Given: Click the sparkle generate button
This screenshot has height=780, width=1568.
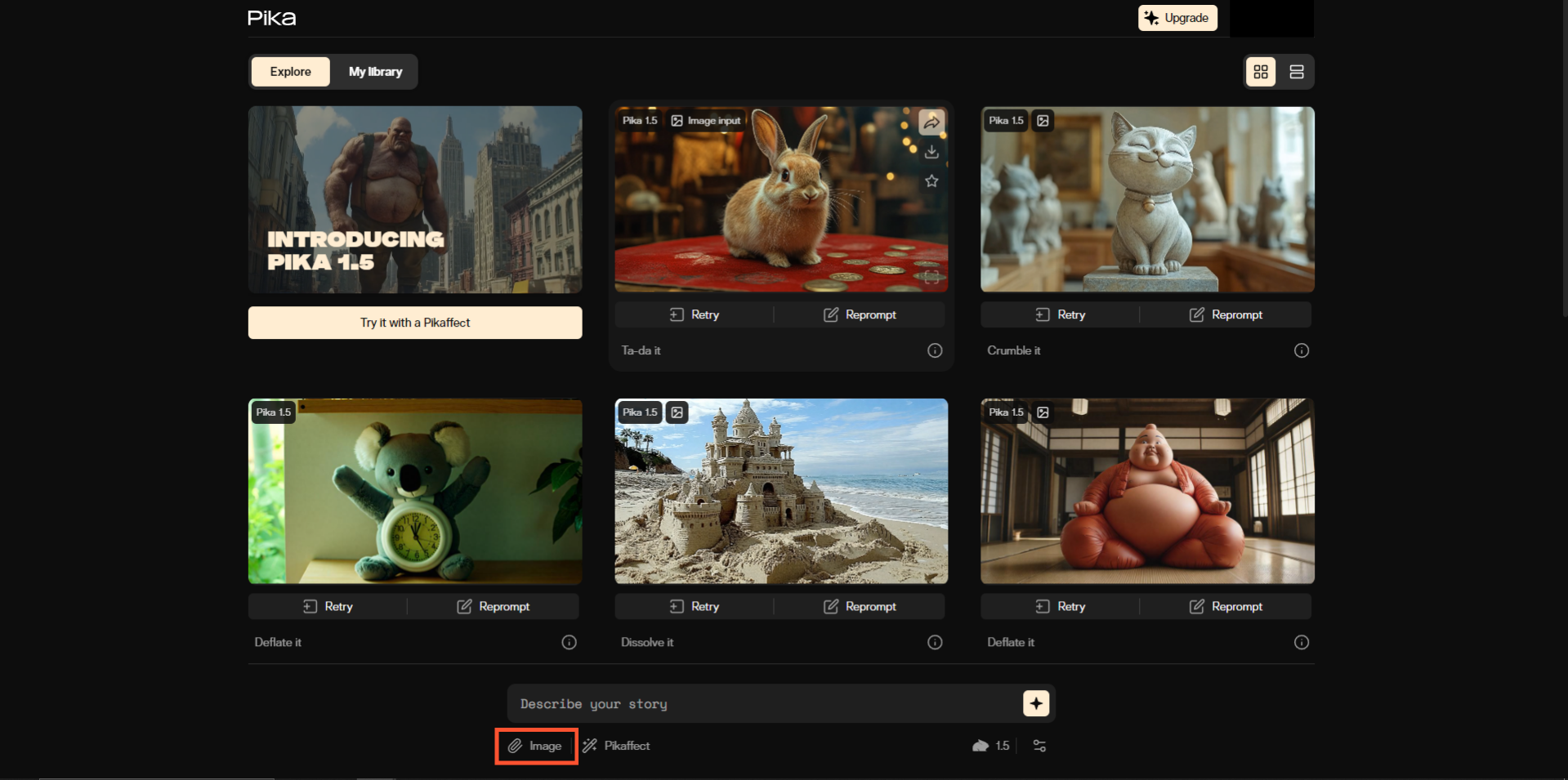Looking at the screenshot, I should point(1035,703).
